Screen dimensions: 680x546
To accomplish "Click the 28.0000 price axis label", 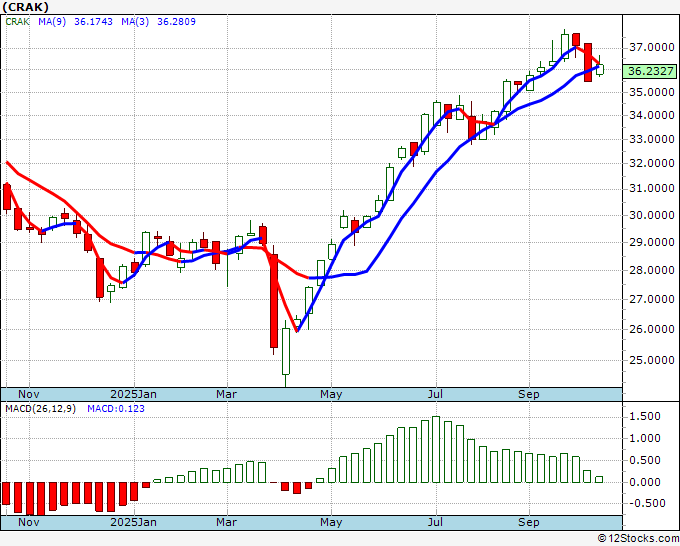I will click(651, 270).
